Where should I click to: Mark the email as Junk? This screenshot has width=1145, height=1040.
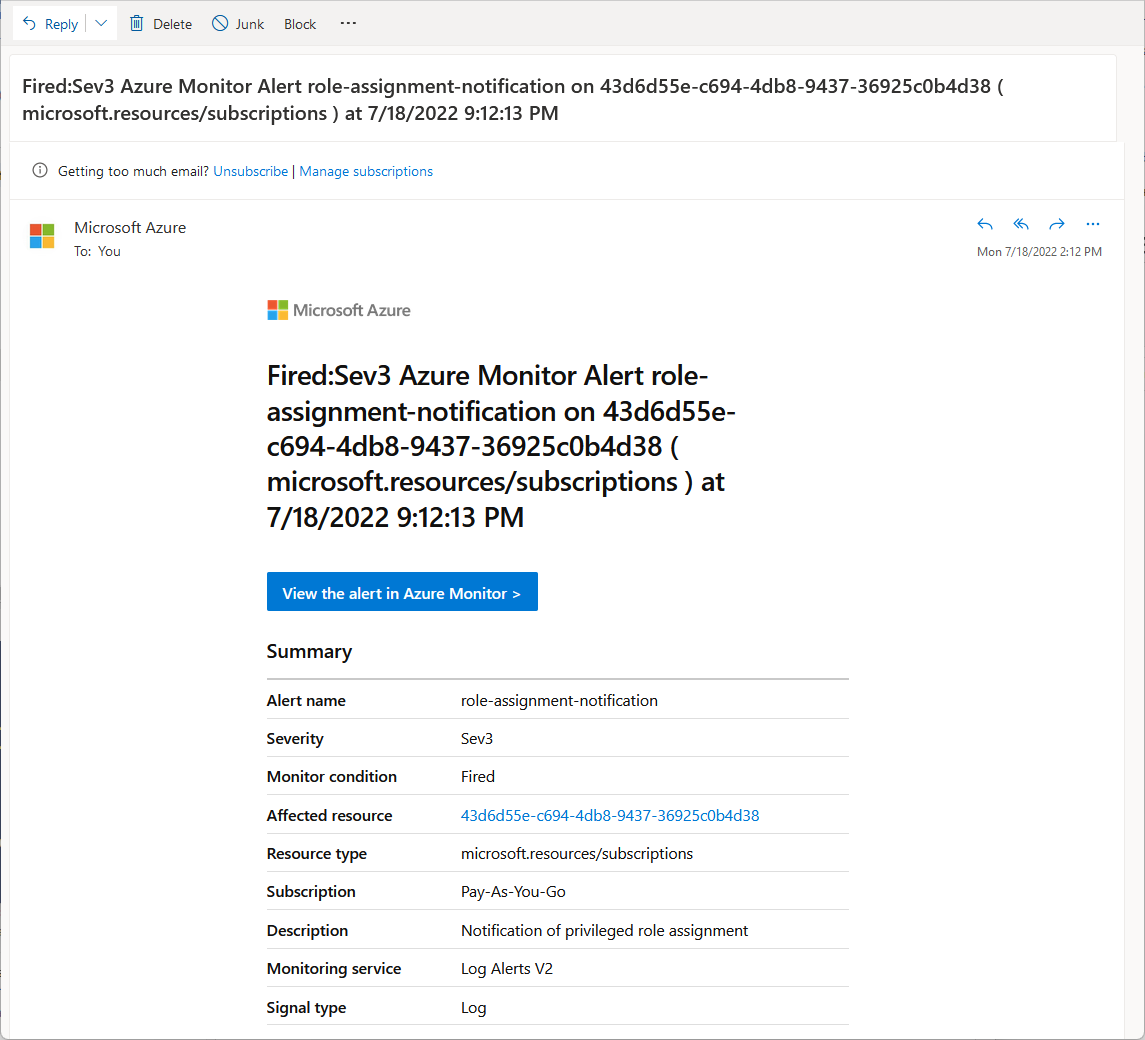click(238, 24)
